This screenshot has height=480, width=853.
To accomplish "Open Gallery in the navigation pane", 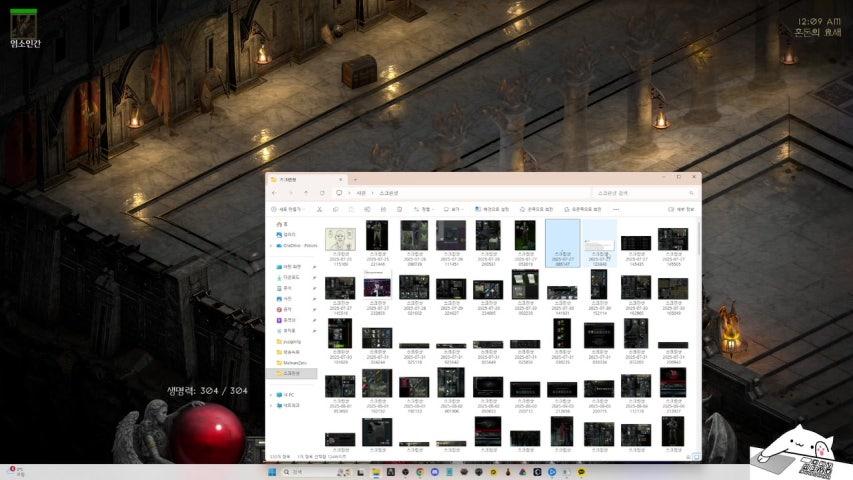I will pos(288,234).
